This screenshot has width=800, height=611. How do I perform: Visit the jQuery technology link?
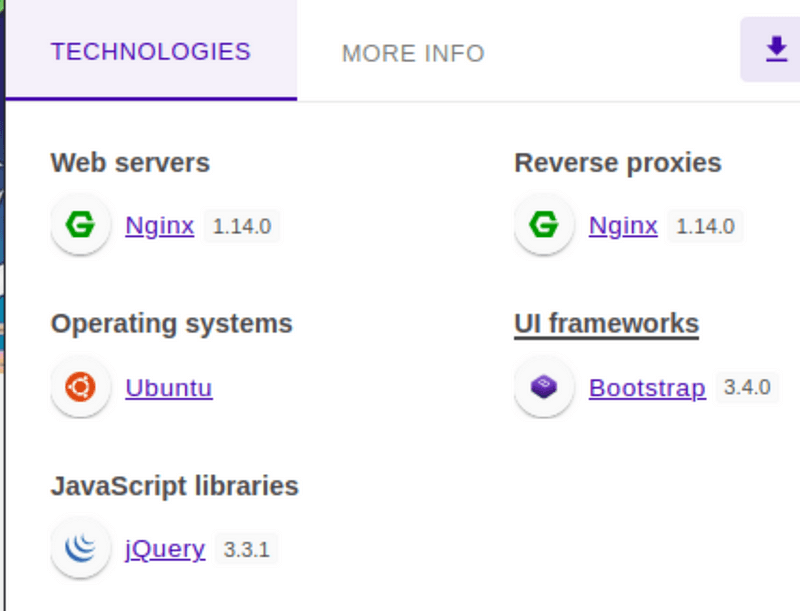[x=165, y=549]
